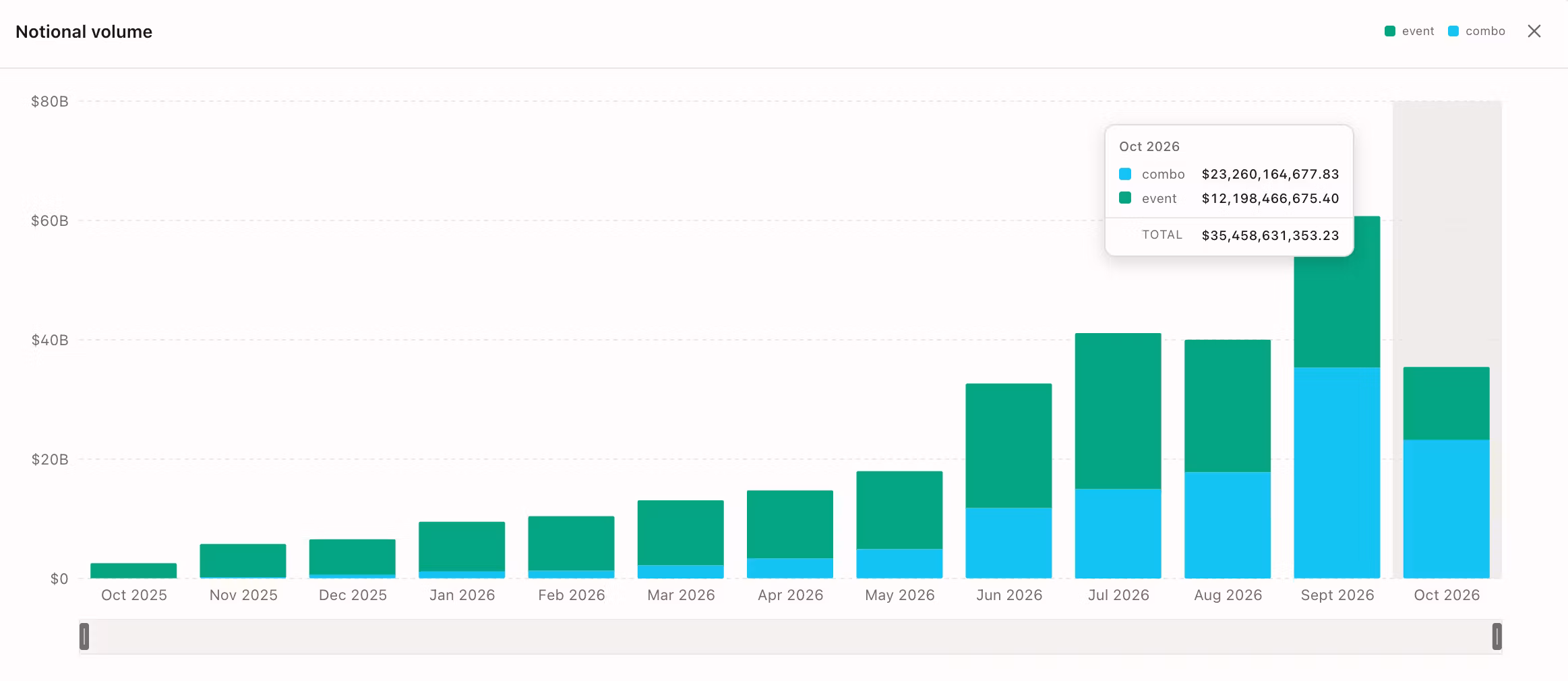
Task: Click the combo swatch in tooltip
Action: (1125, 174)
